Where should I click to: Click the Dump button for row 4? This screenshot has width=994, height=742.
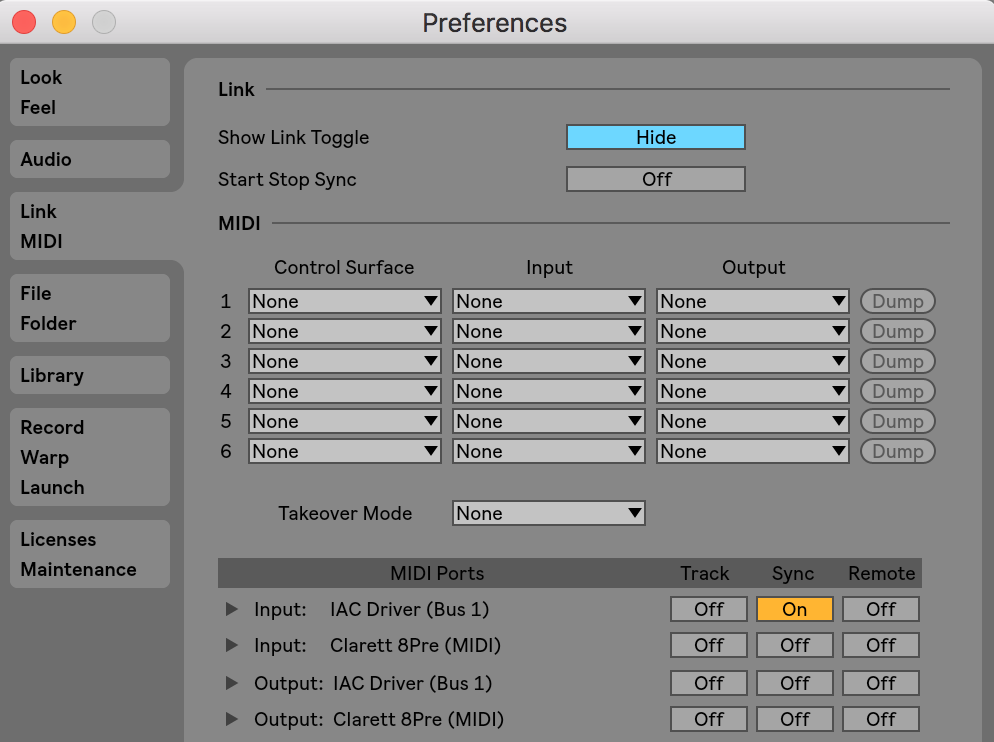pyautogui.click(x=897, y=391)
